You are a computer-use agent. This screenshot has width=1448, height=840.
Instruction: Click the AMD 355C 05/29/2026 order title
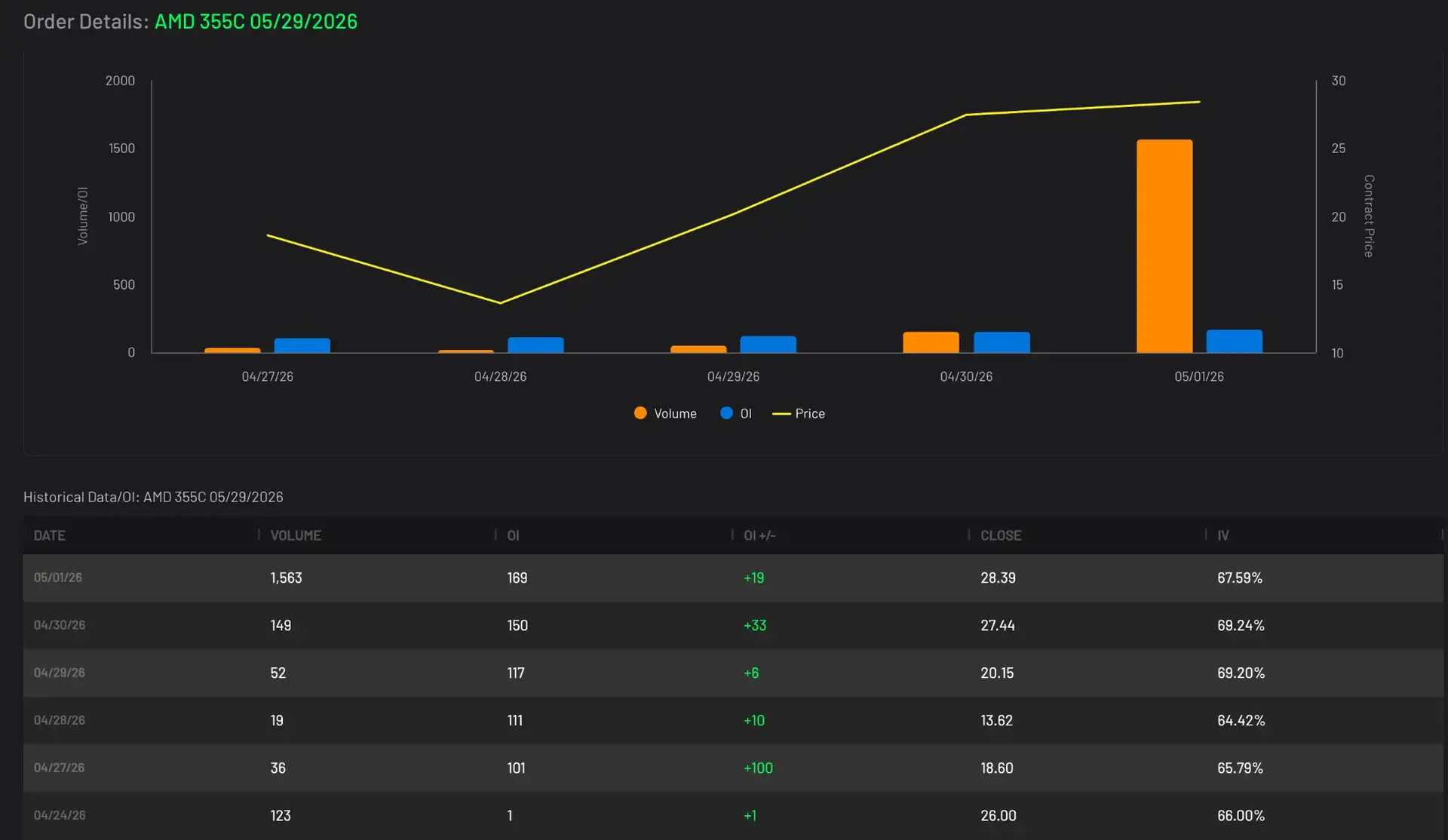(256, 21)
